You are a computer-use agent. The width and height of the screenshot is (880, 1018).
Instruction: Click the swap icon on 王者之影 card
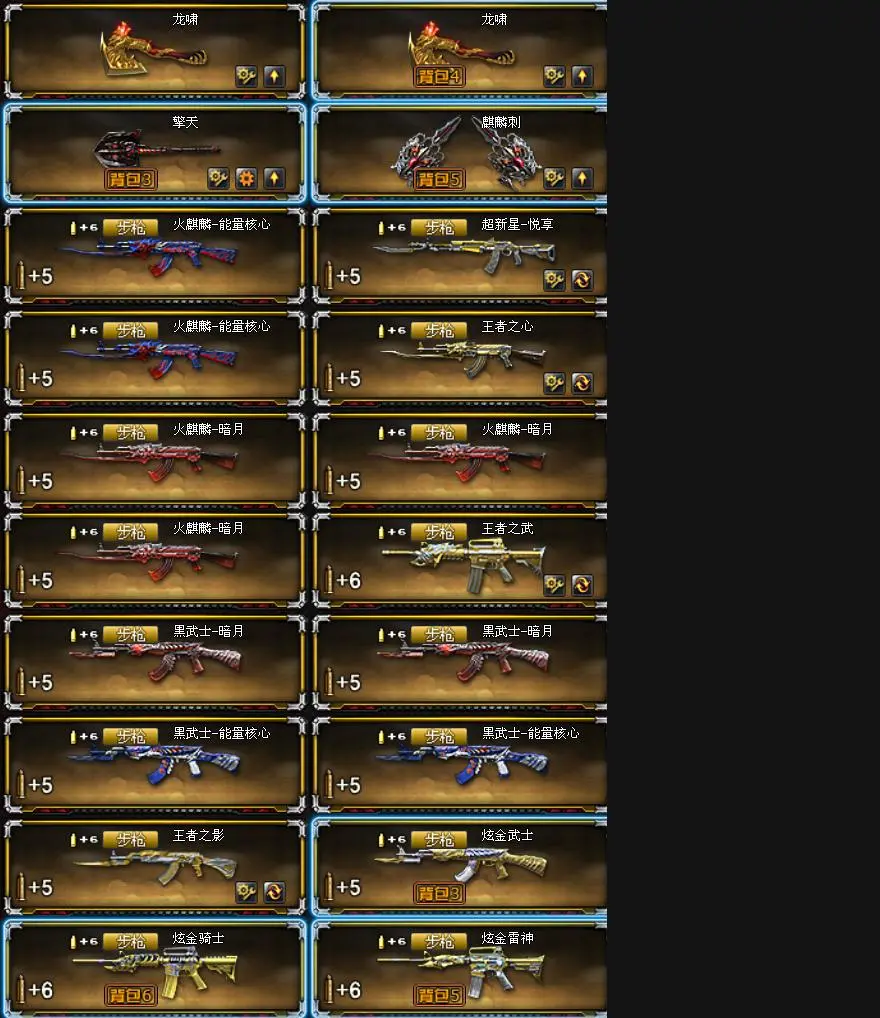[274, 892]
